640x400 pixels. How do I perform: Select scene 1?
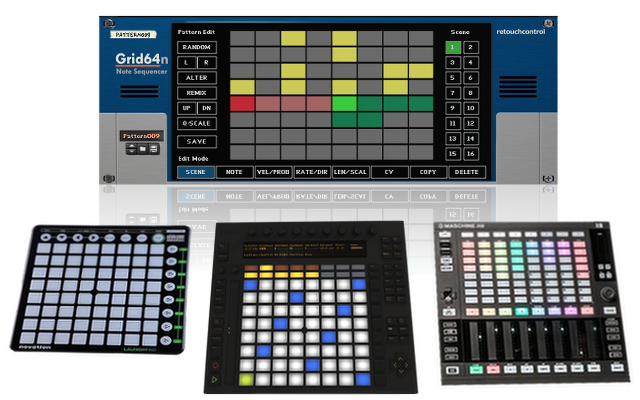[453, 47]
